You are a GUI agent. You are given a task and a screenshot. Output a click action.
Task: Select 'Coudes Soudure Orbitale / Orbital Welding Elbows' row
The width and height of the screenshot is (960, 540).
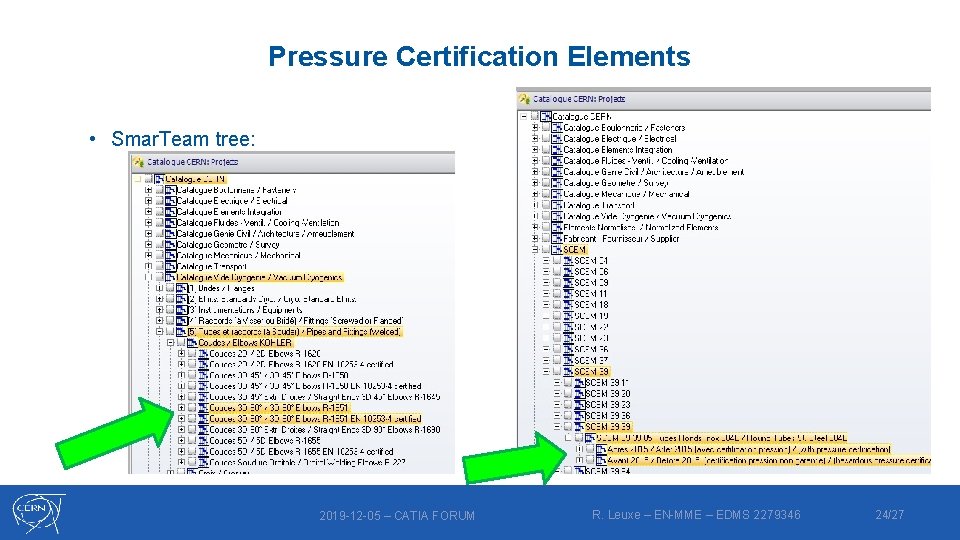307,462
